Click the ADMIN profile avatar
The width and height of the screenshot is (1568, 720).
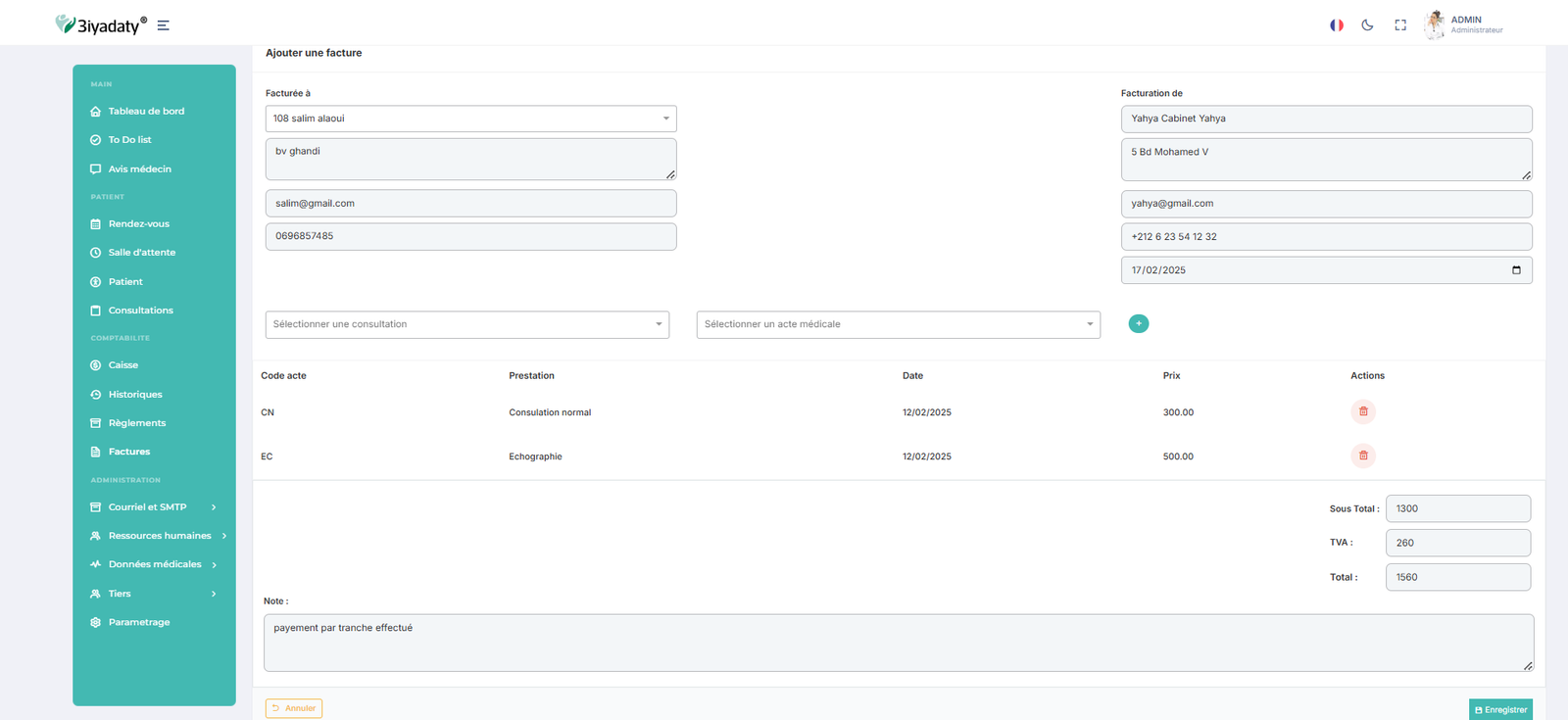pos(1435,24)
